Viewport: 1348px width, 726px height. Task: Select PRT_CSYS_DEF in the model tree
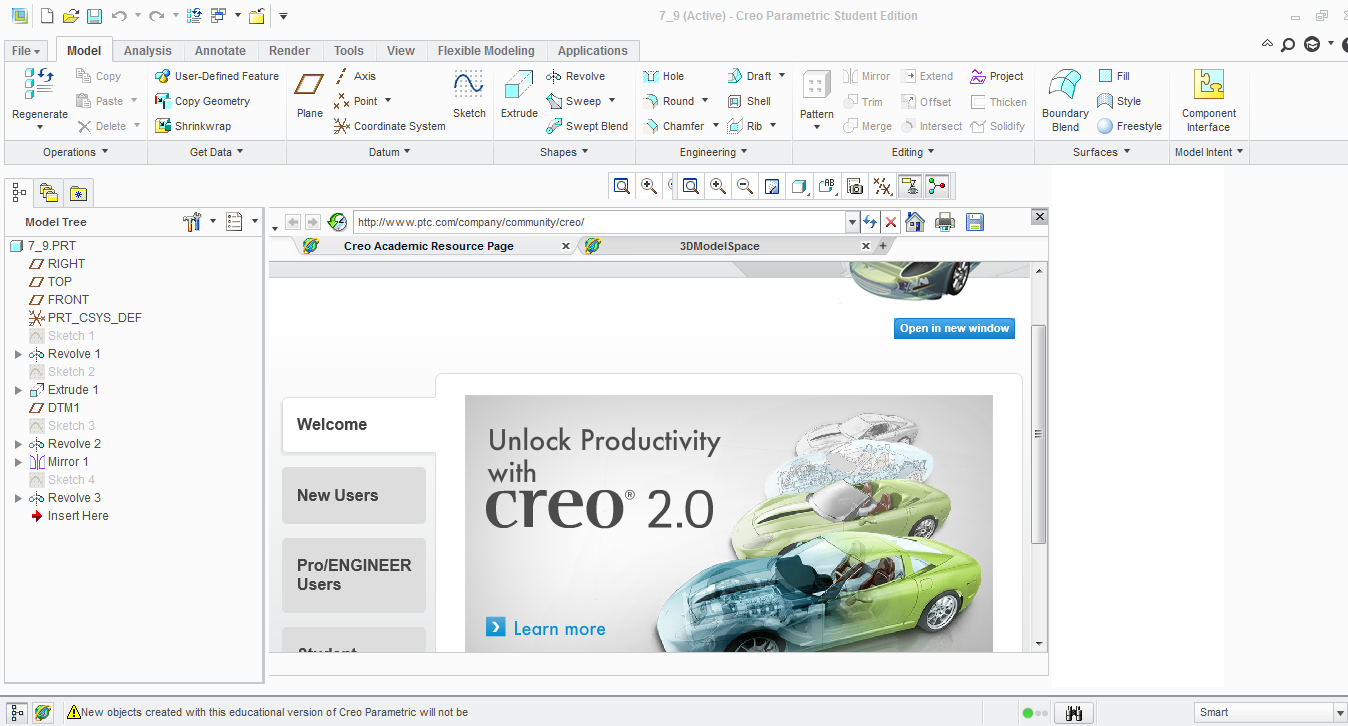(86, 318)
